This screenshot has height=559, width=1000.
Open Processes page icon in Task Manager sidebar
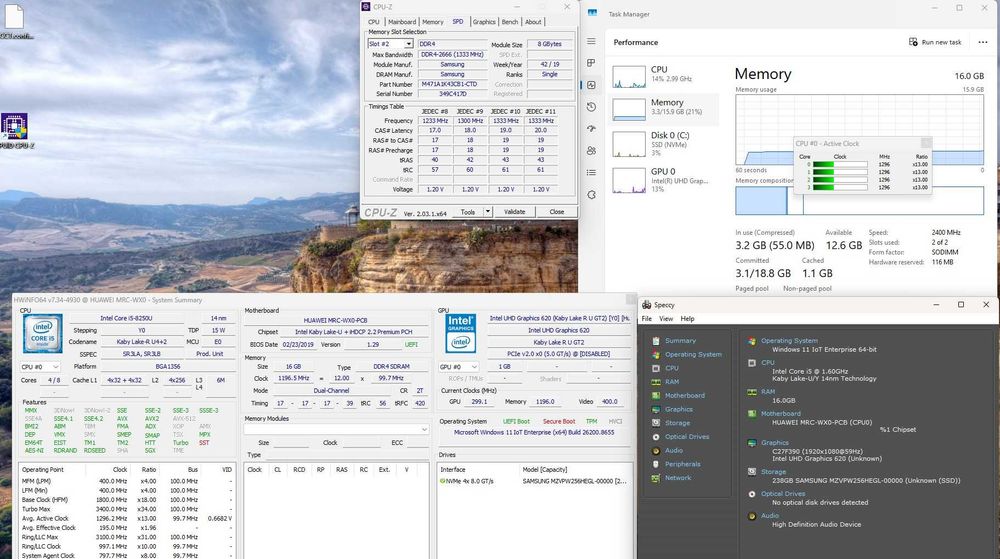(x=591, y=63)
